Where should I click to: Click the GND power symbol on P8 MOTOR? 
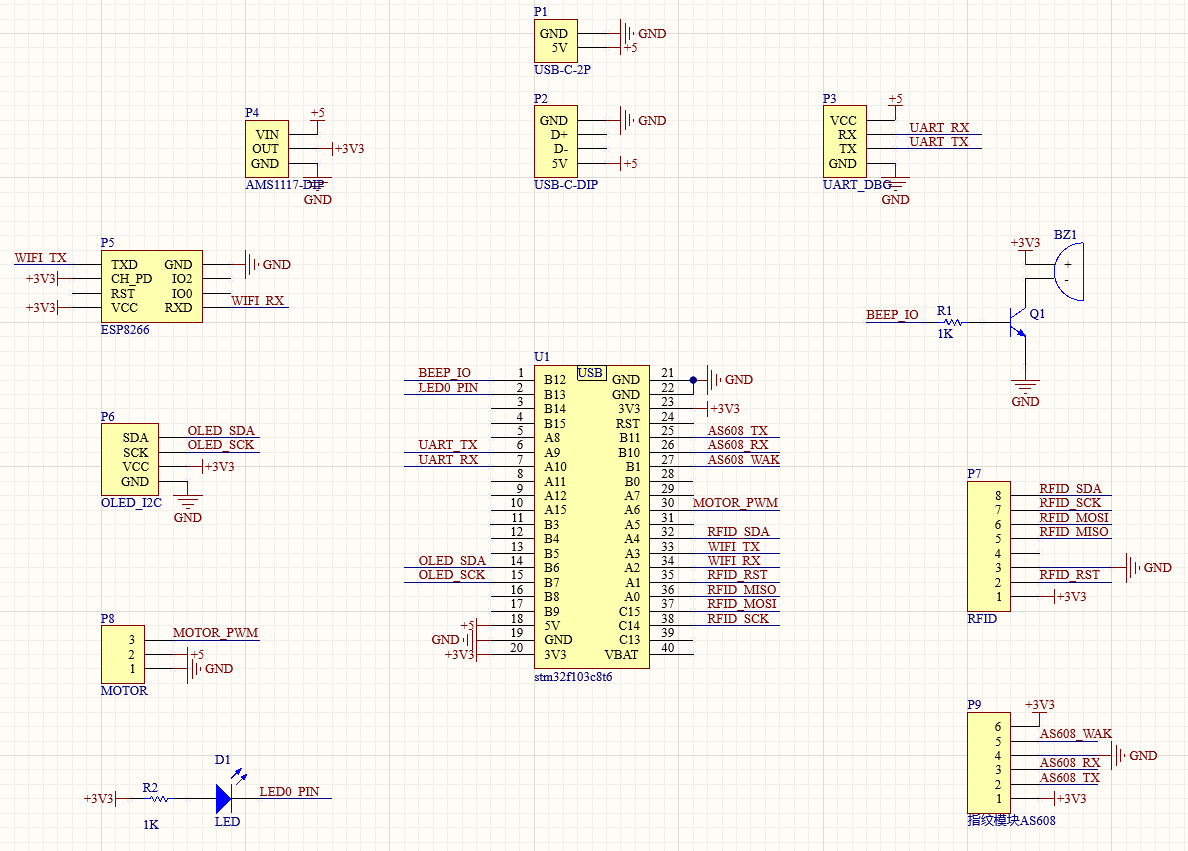209,668
